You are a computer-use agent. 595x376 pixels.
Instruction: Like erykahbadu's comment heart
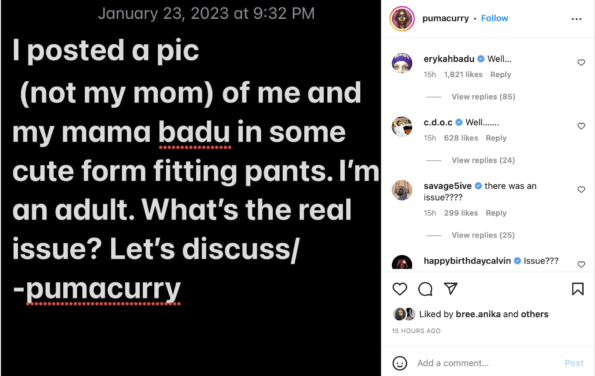(x=581, y=63)
